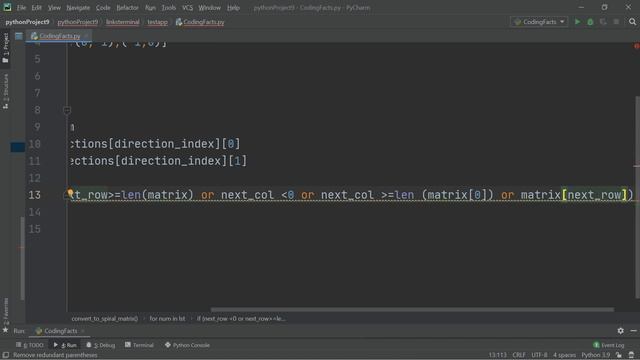Click the Run with Coverage icon
This screenshot has width=640, height=360.
tap(603, 22)
